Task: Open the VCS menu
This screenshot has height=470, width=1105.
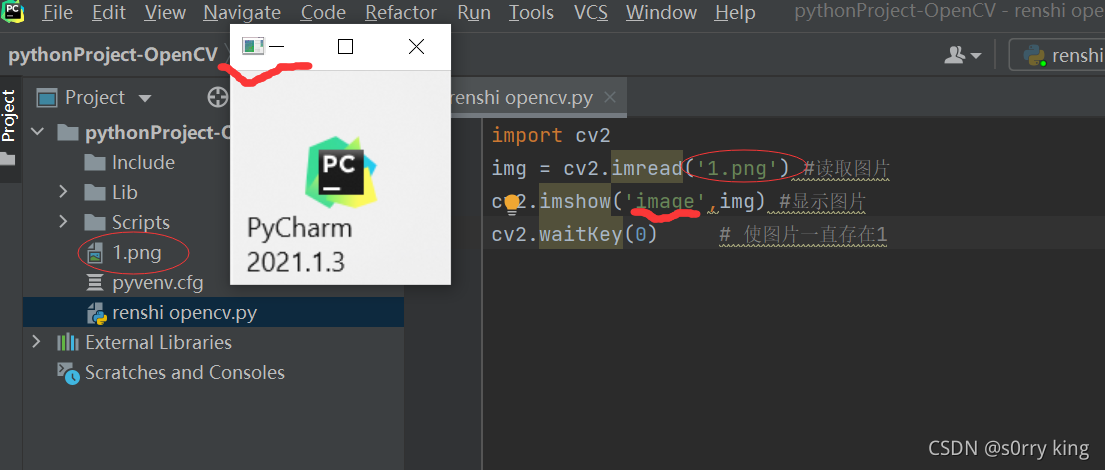Action: pos(591,13)
